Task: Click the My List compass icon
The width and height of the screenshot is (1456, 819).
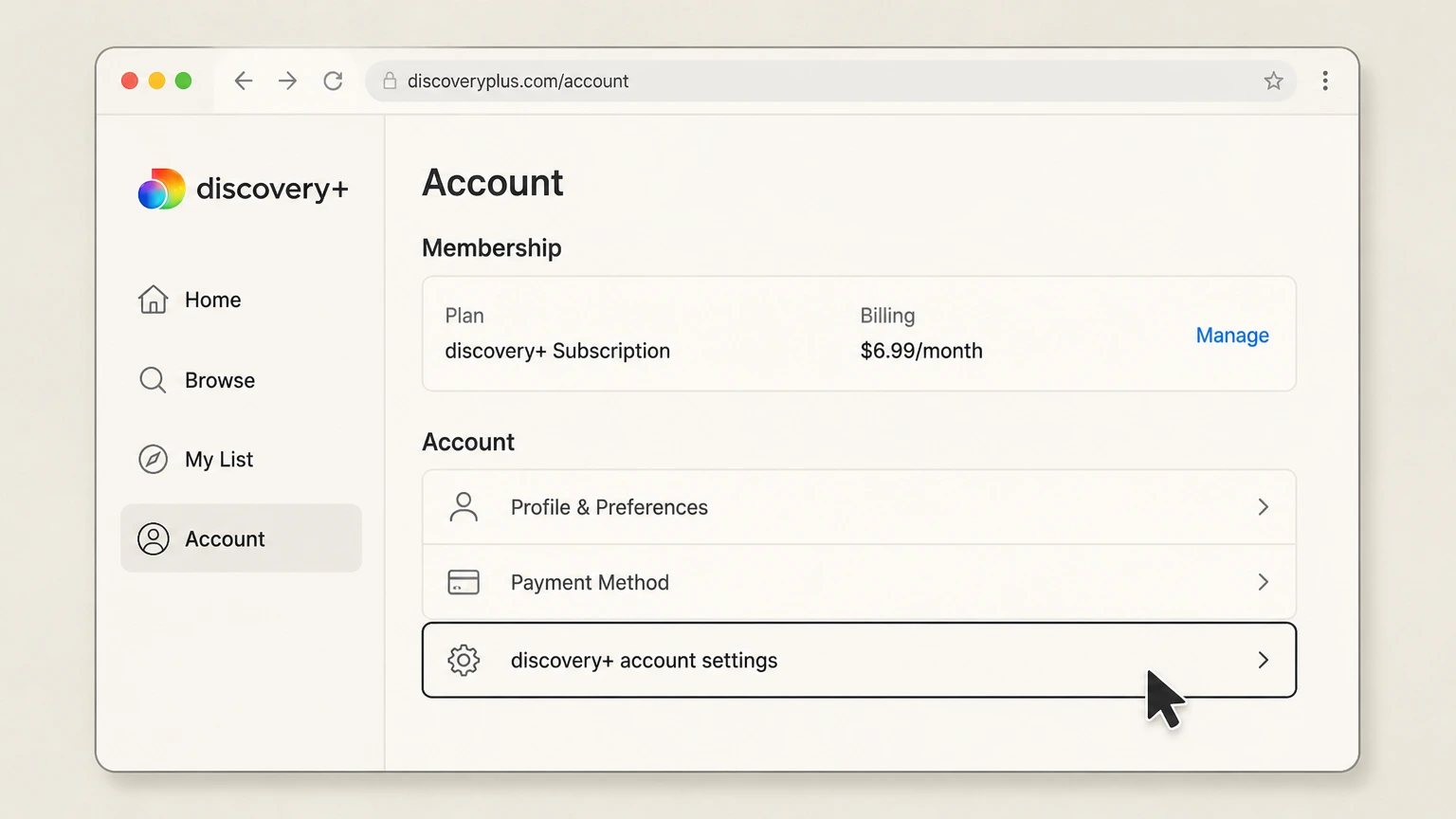Action: coord(153,459)
